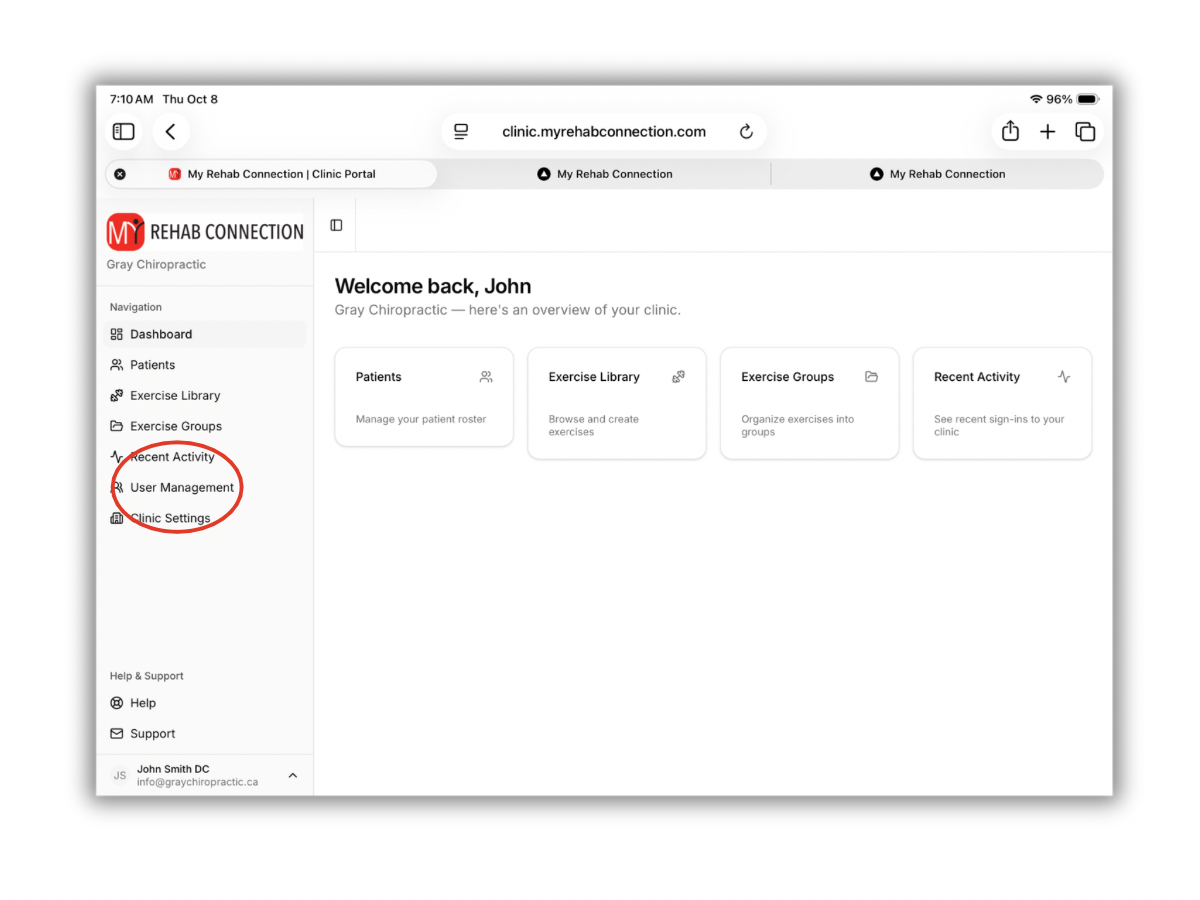Open Patients in navigation

(206, 365)
